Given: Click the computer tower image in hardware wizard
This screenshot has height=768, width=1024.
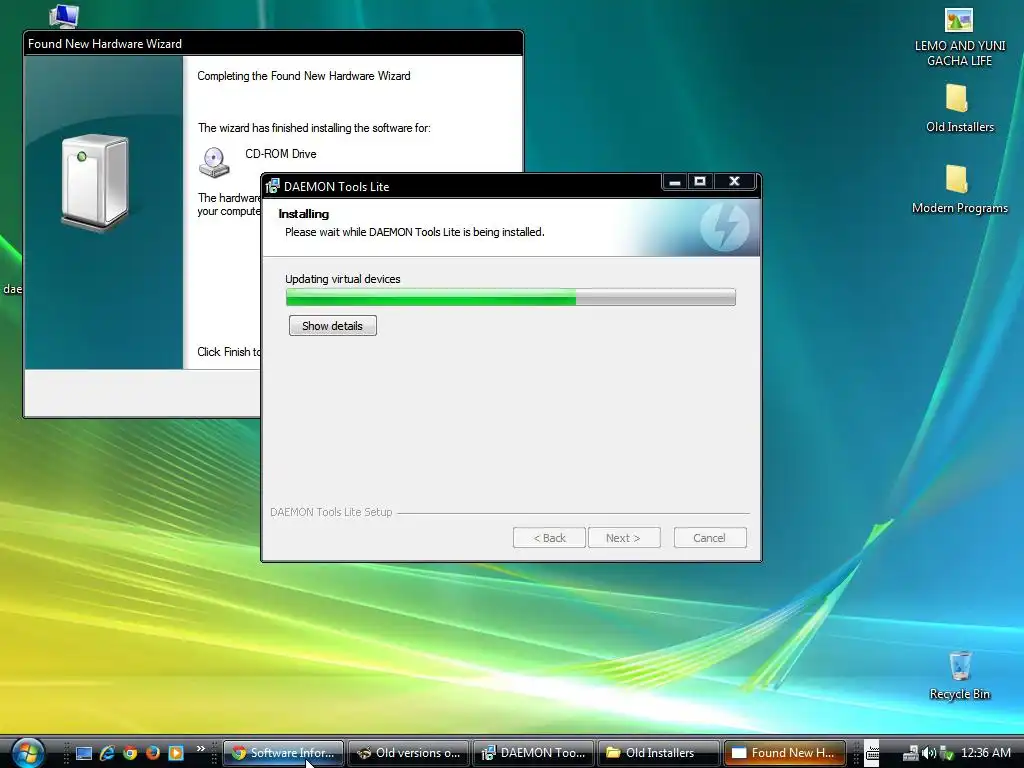Looking at the screenshot, I should [95, 183].
